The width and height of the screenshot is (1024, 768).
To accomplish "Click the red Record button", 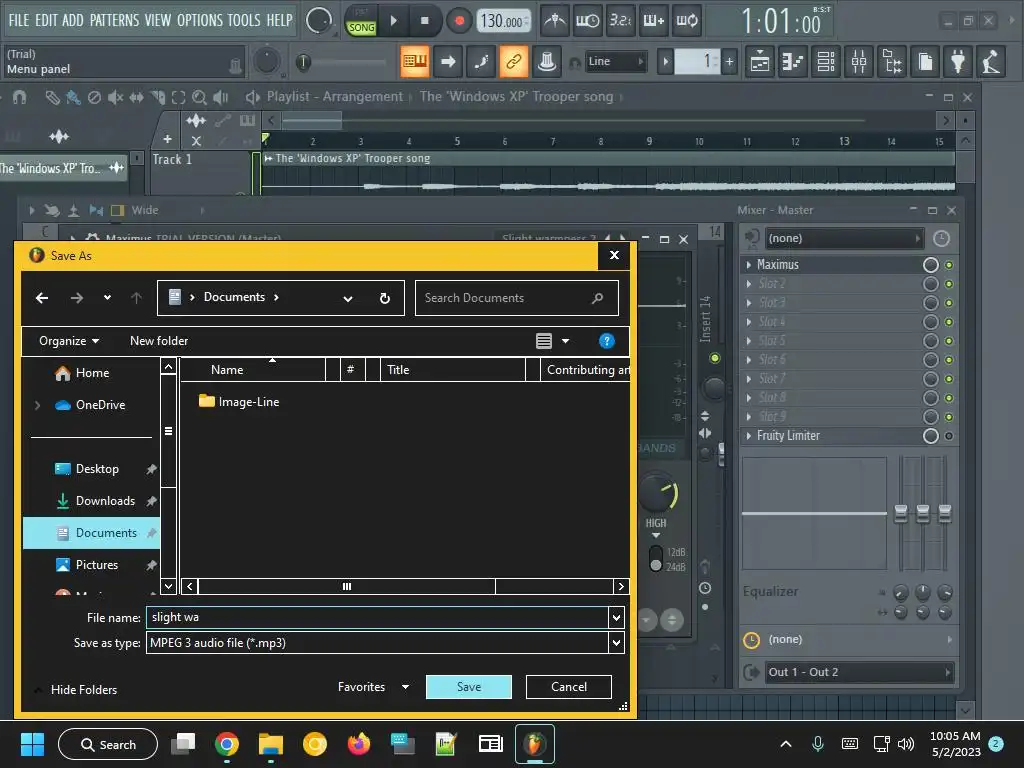I will (x=459, y=21).
